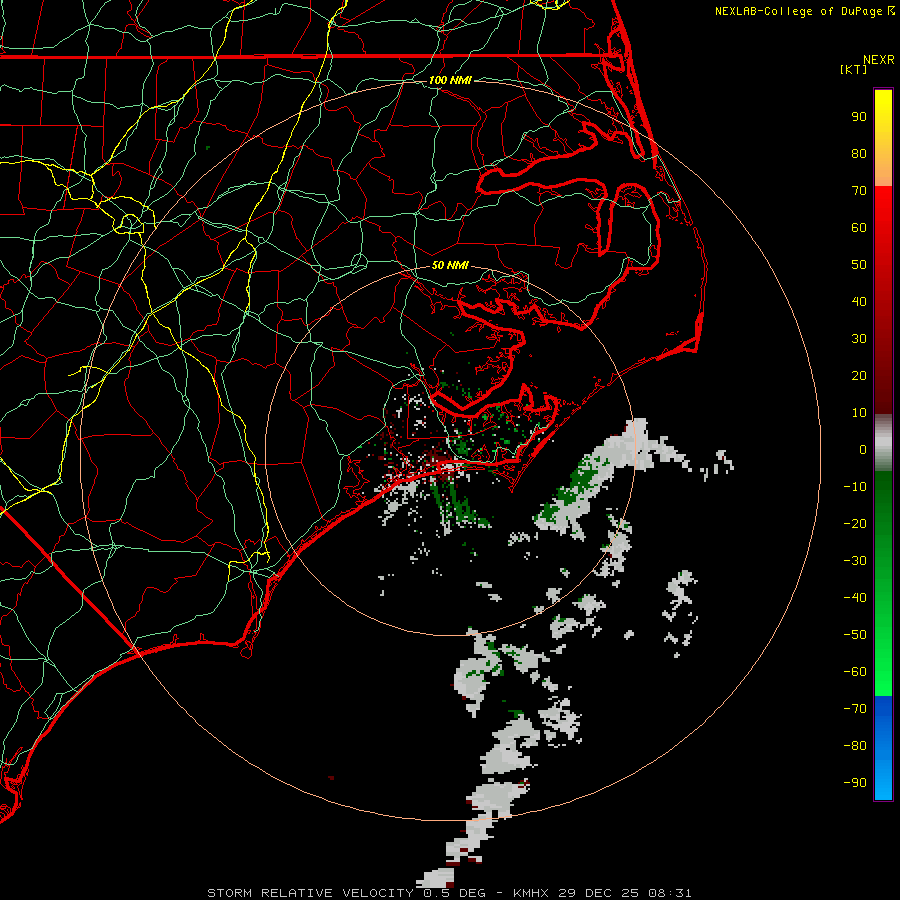Image resolution: width=900 pixels, height=900 pixels.
Task: Click the 70 knot scale value
Action: coord(859,191)
